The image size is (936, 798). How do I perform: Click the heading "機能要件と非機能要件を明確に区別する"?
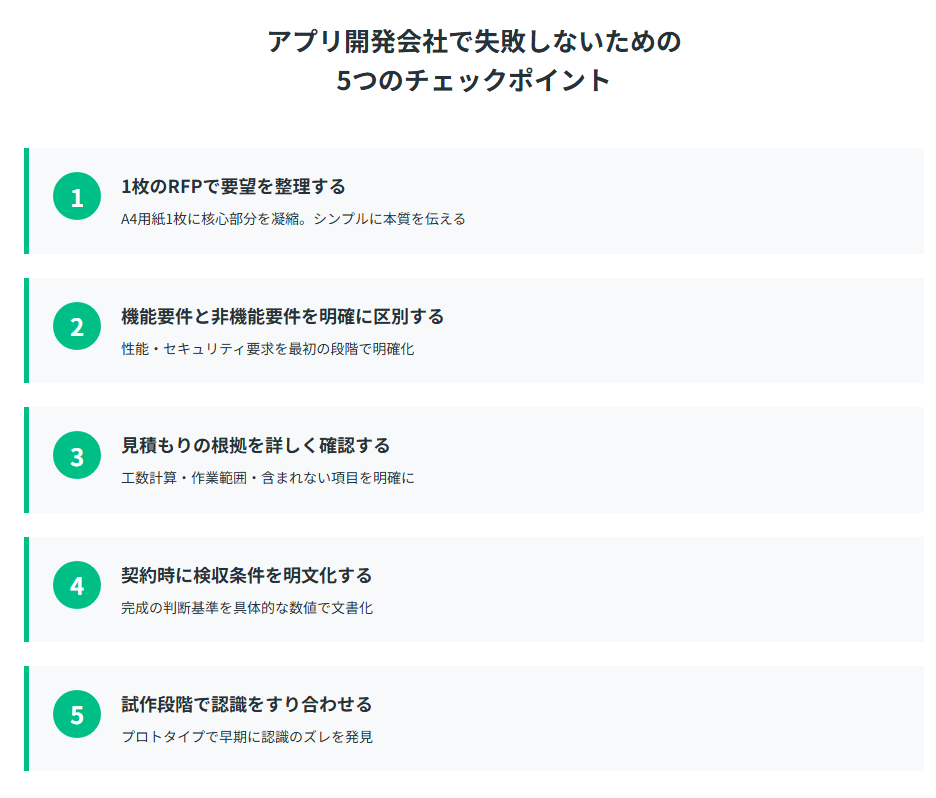click(x=282, y=316)
